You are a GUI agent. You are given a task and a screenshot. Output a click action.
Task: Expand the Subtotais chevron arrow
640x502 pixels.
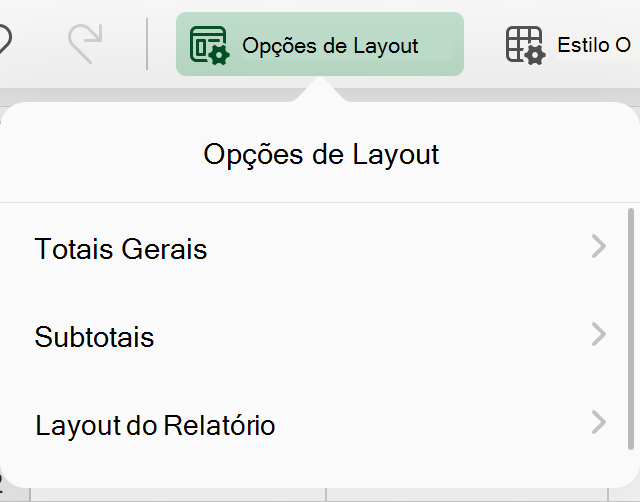click(x=599, y=335)
